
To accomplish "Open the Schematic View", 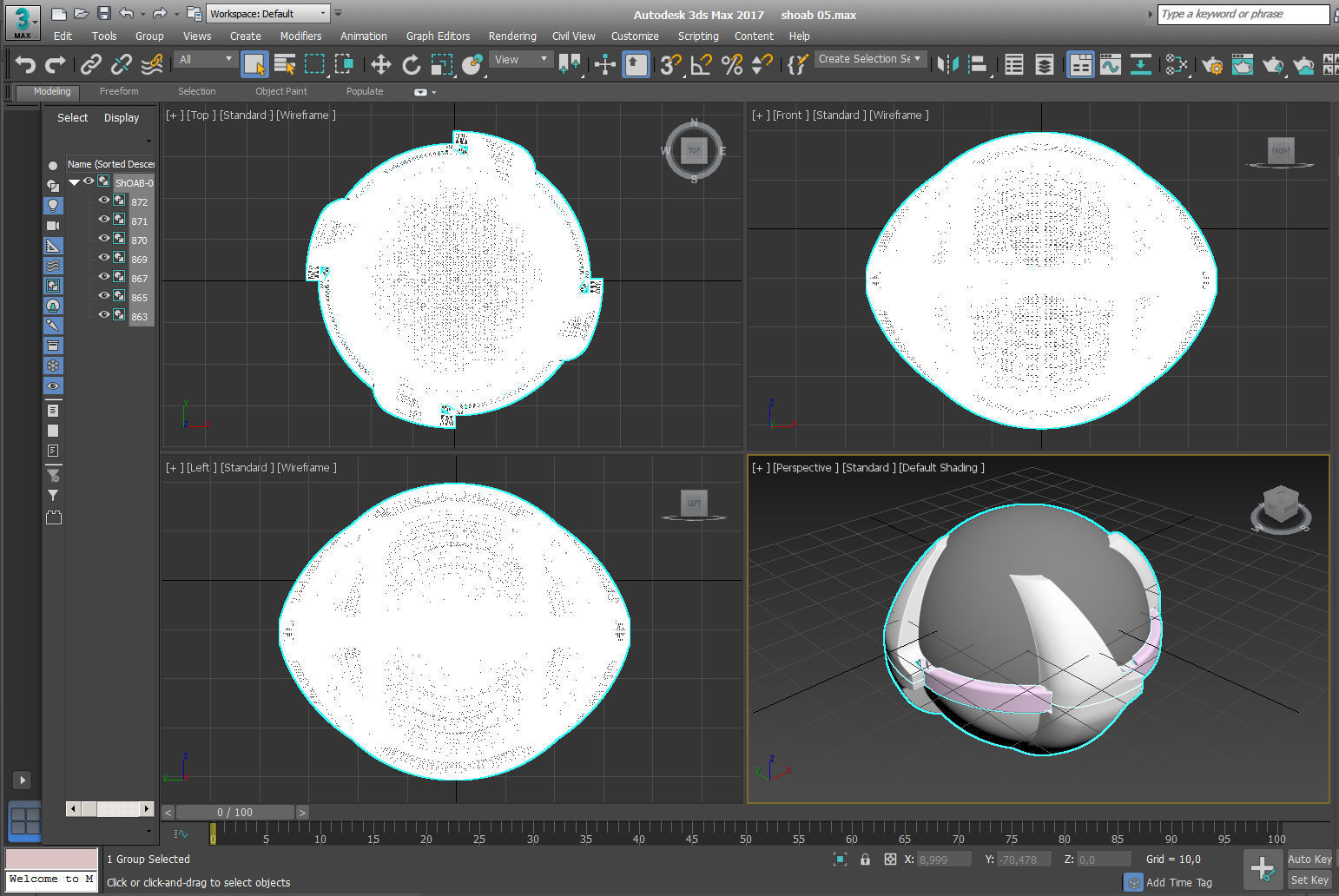I will pyautogui.click(x=1141, y=64).
